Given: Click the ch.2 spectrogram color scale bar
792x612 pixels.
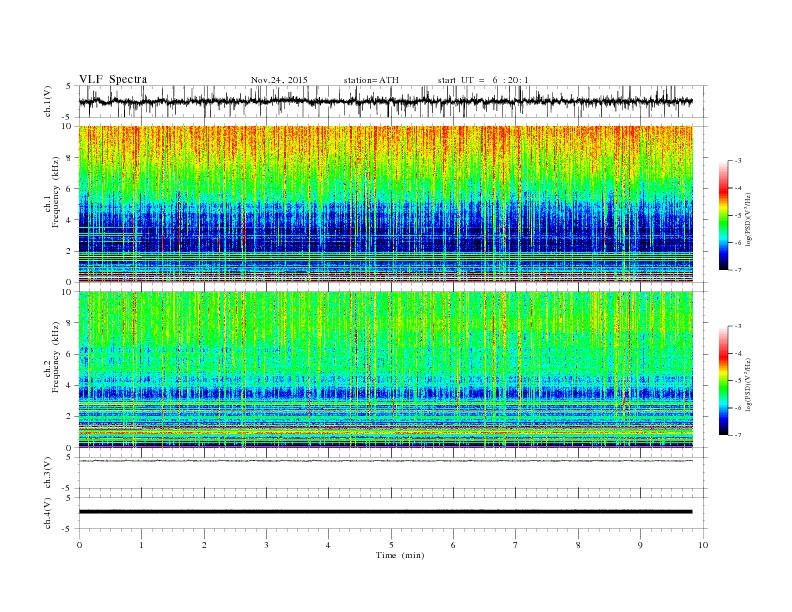Looking at the screenshot, I should (x=723, y=380).
